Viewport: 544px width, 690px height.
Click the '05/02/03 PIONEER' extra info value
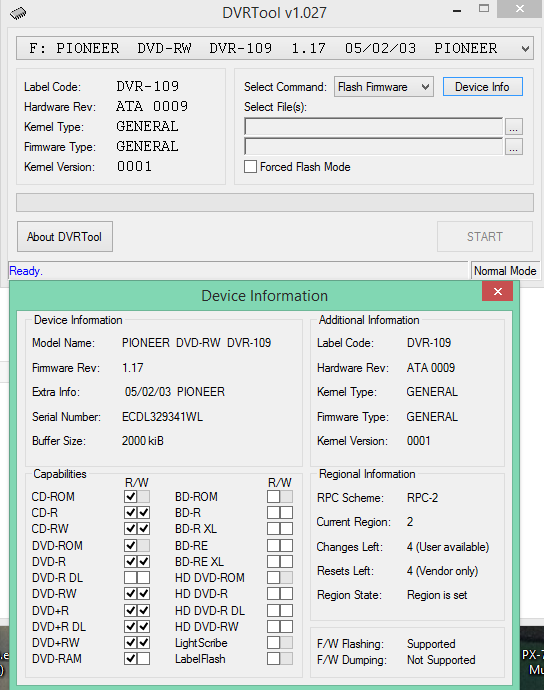175,392
